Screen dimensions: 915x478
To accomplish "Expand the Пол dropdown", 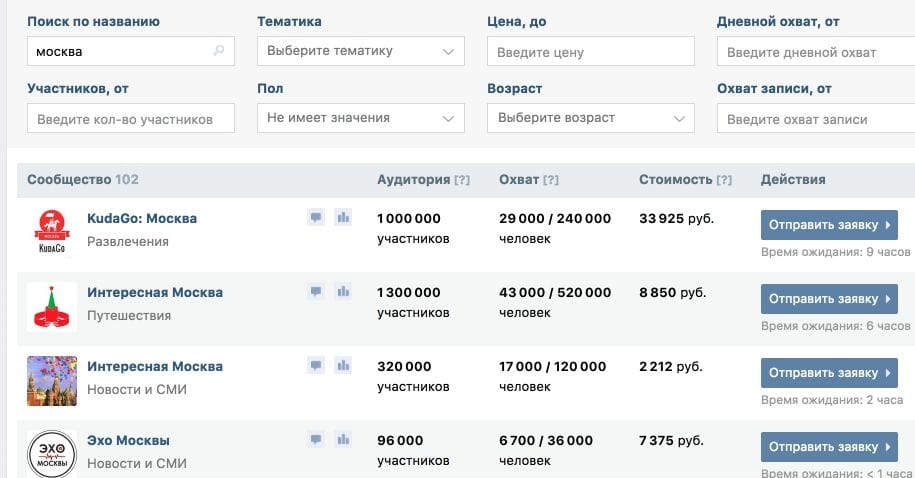I will pyautogui.click(x=361, y=118).
